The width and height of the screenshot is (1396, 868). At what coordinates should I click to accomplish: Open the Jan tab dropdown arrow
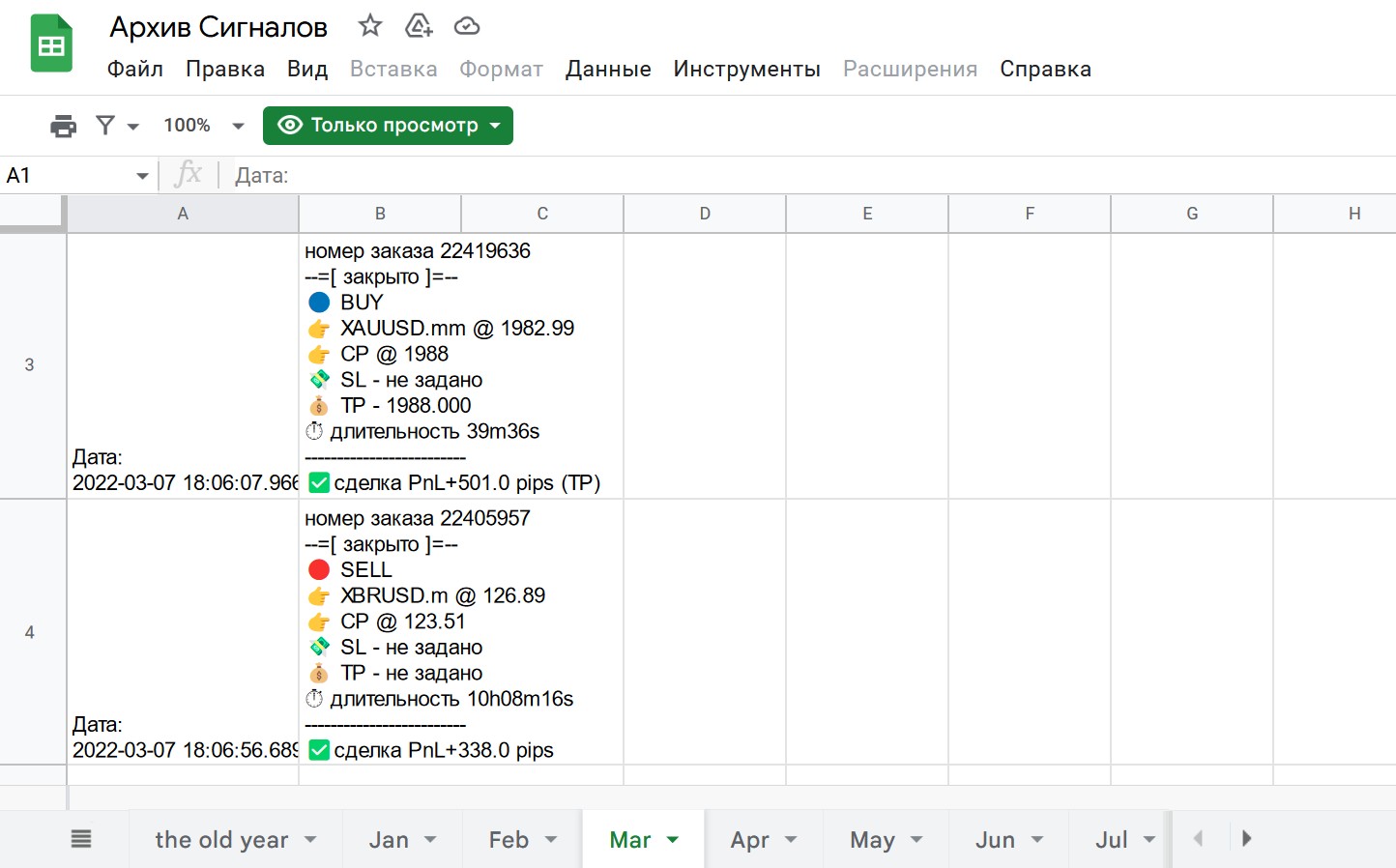pos(430,840)
